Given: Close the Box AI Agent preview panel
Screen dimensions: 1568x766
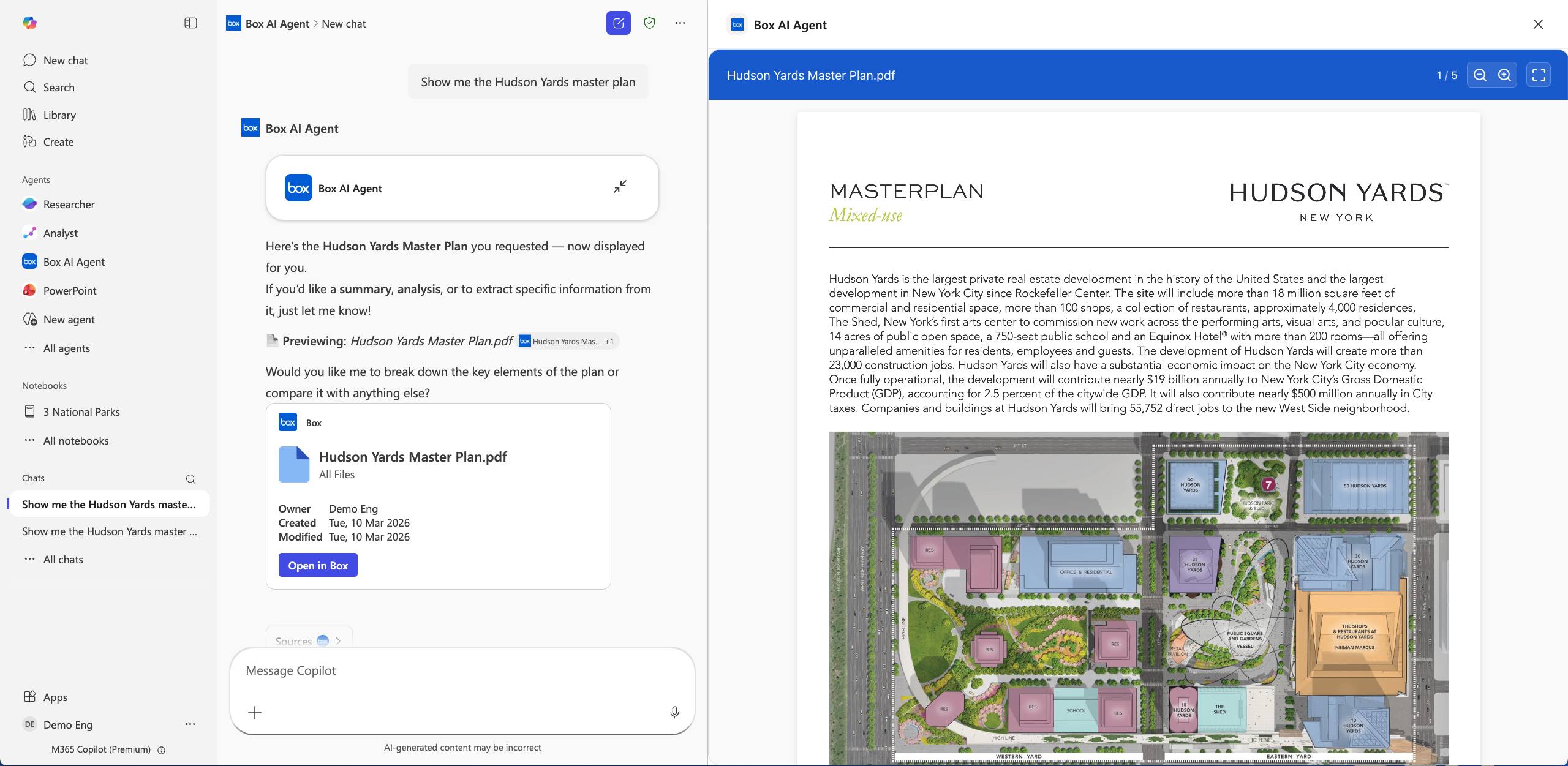Looking at the screenshot, I should [x=1538, y=24].
